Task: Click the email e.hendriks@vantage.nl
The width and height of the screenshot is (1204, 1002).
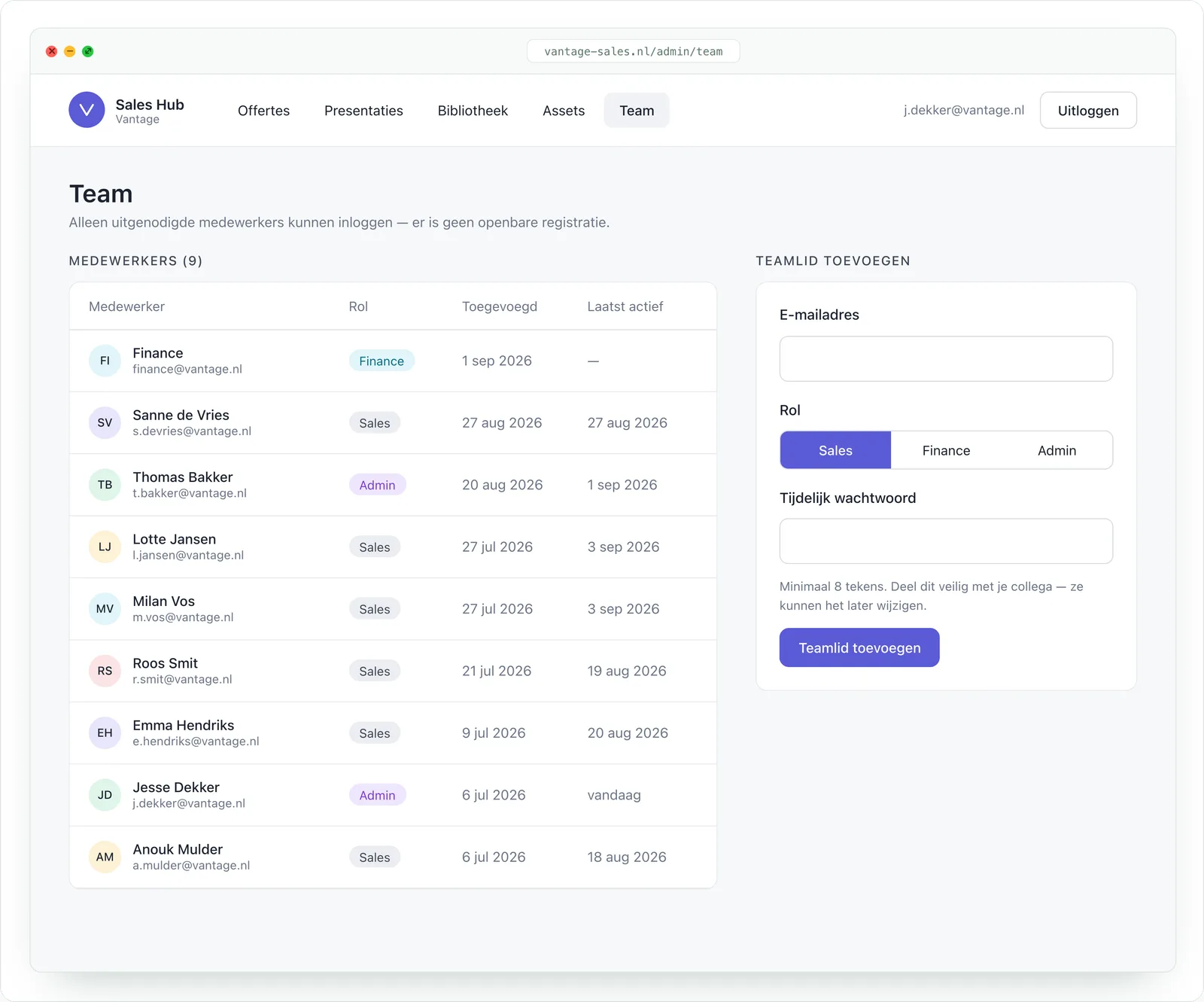Action: (x=196, y=742)
